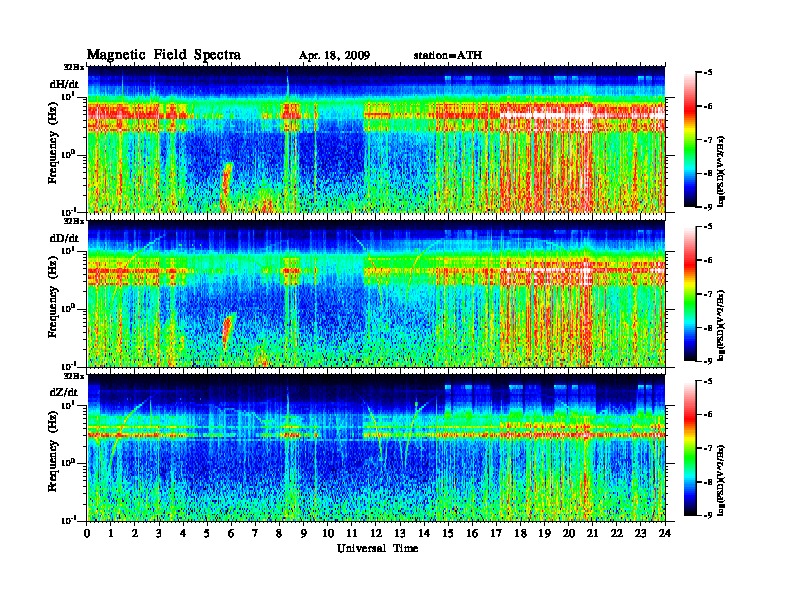Click the bottom colorbar beside the dZ/dt panel
Image resolution: width=792 pixels, height=612 pixels.
pos(690,448)
